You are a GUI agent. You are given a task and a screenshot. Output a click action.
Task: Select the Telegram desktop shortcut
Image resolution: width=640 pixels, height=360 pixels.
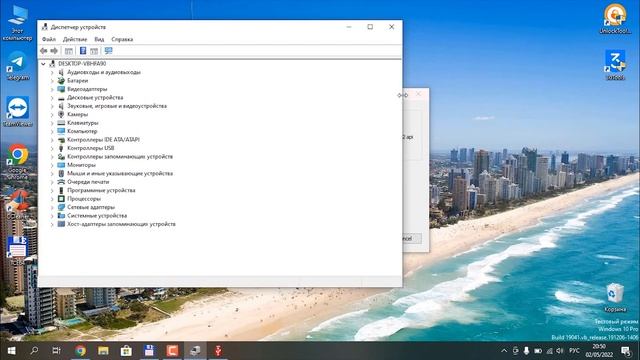coord(18,65)
